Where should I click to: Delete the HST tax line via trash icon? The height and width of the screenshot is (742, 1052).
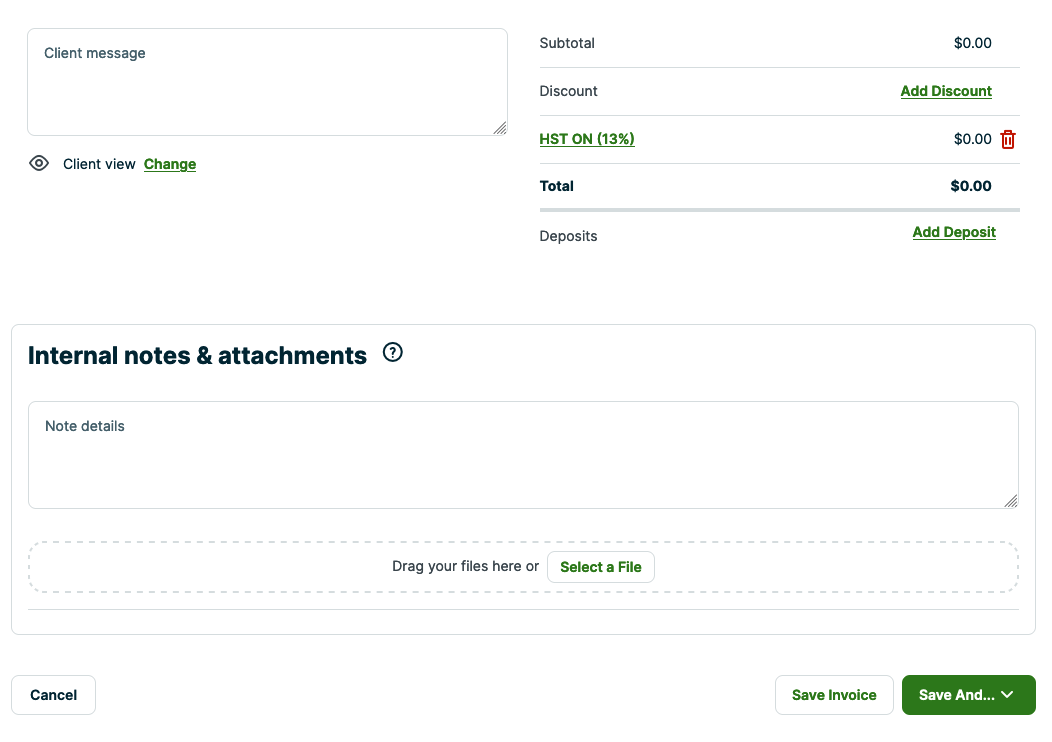pyautogui.click(x=1008, y=139)
